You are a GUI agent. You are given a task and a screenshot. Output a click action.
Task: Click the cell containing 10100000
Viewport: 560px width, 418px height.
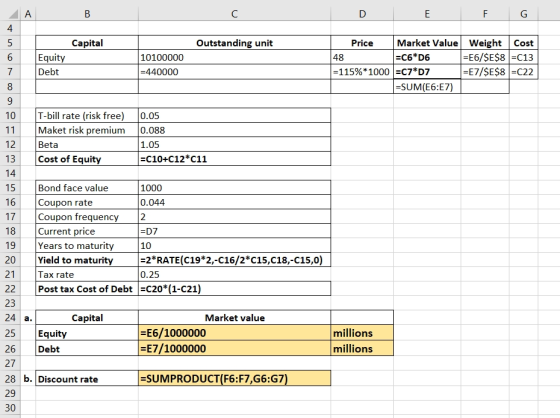click(x=234, y=57)
